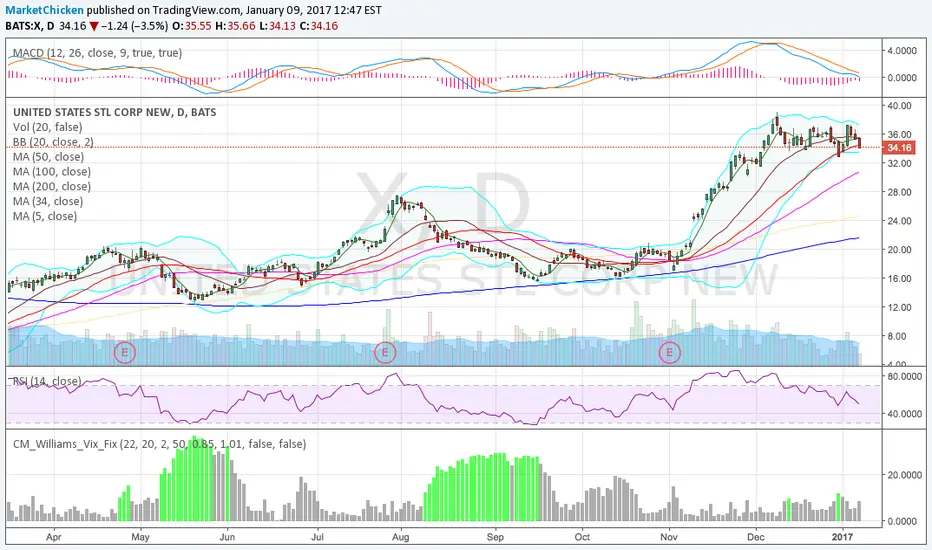Image resolution: width=932 pixels, height=550 pixels.
Task: Select the MA (5, close) indicator label
Action: (x=45, y=216)
